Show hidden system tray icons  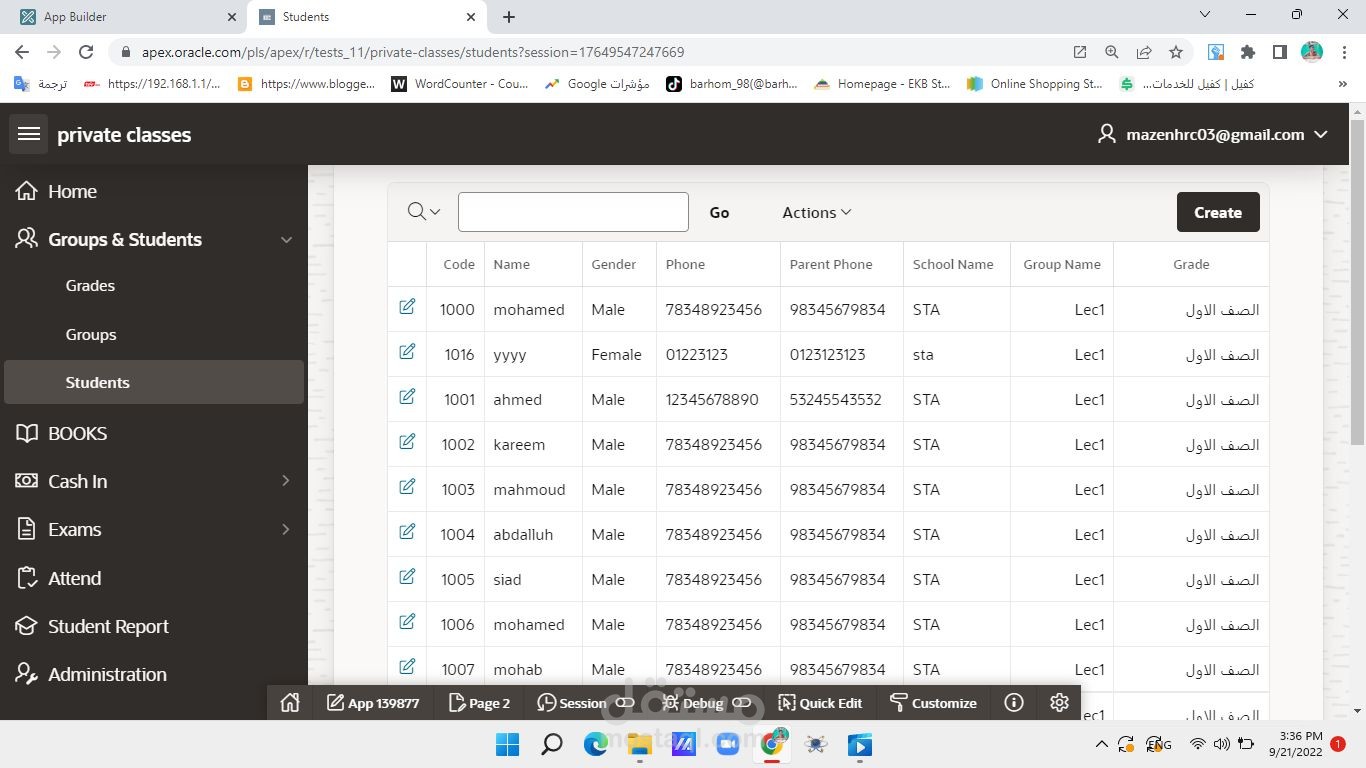tap(1102, 744)
